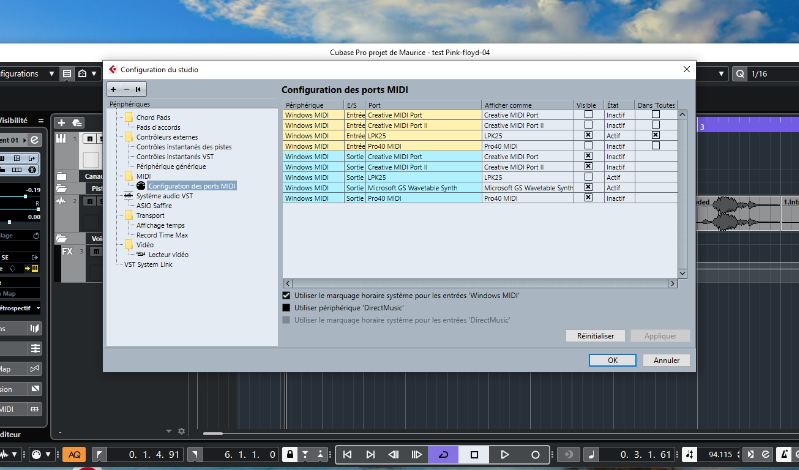Click the reset device icon beside minus

[x=138, y=89]
